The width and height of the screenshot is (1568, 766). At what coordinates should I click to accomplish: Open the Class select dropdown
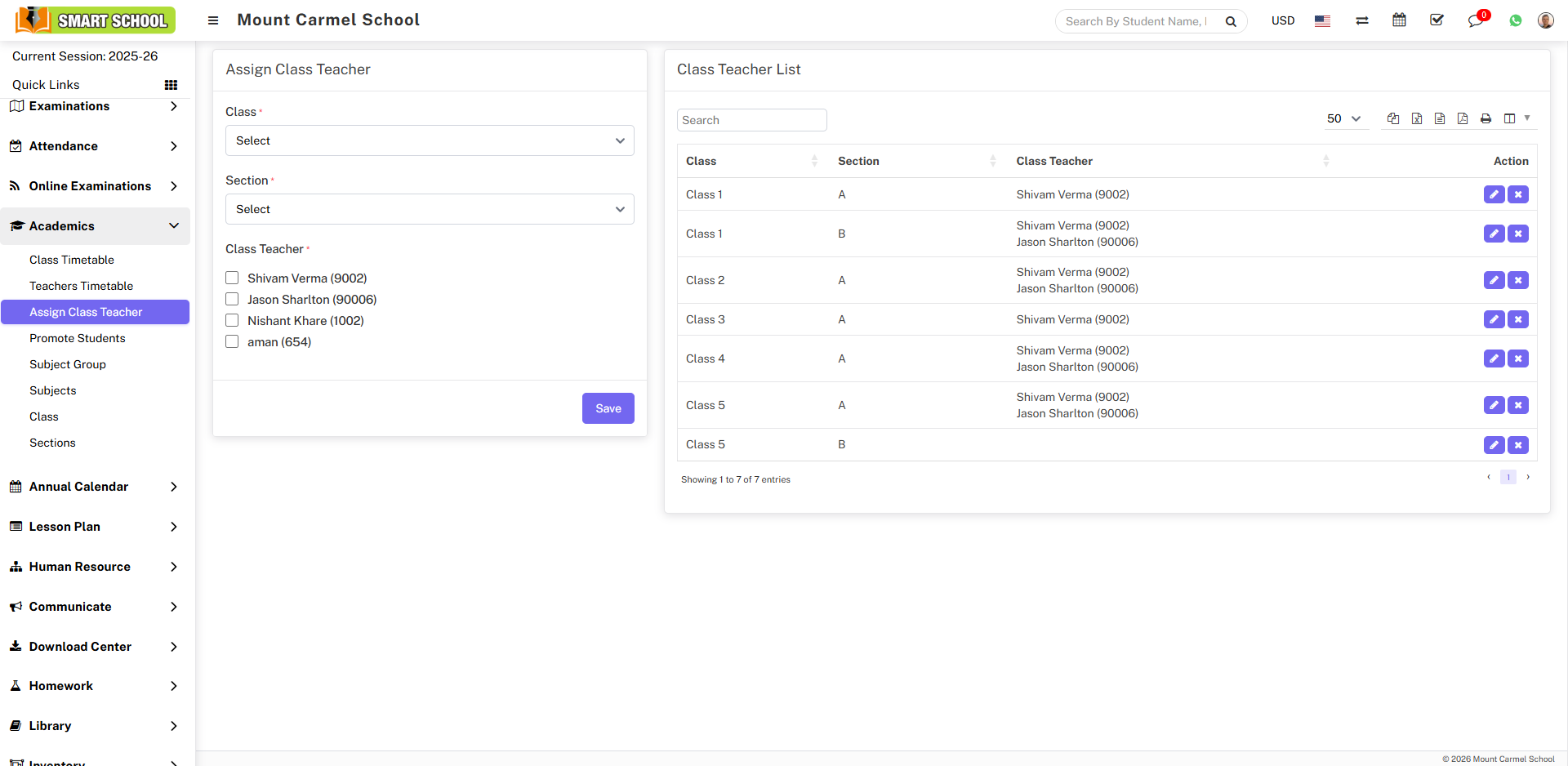click(430, 140)
